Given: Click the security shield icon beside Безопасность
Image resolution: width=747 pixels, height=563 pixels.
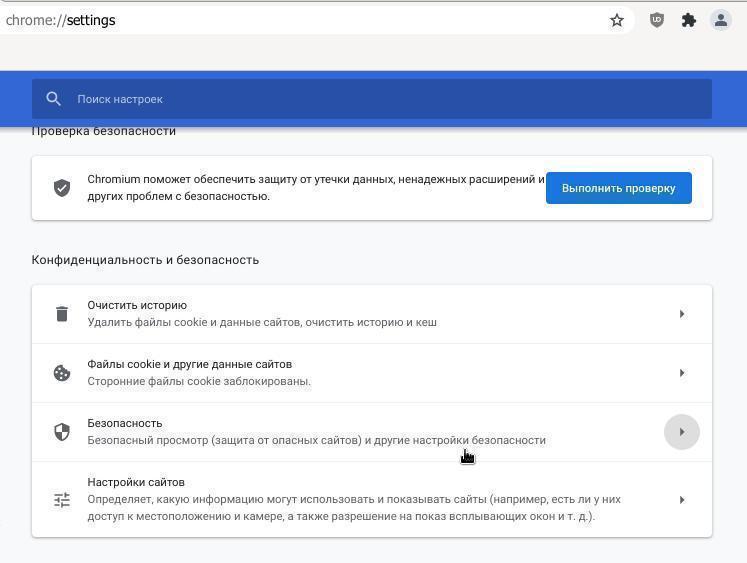Looking at the screenshot, I should pyautogui.click(x=62, y=432).
